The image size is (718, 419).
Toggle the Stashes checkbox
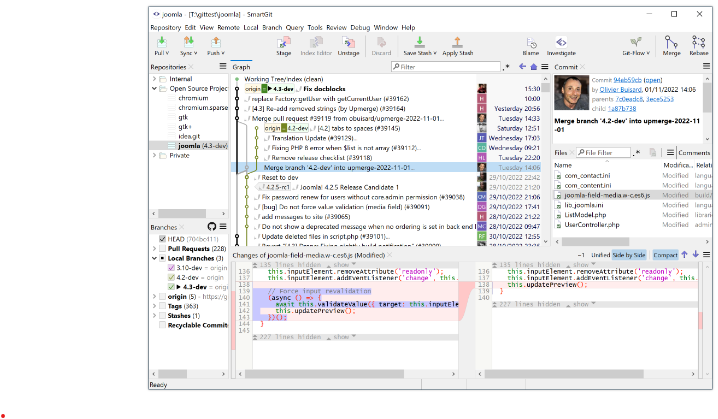coord(162,316)
